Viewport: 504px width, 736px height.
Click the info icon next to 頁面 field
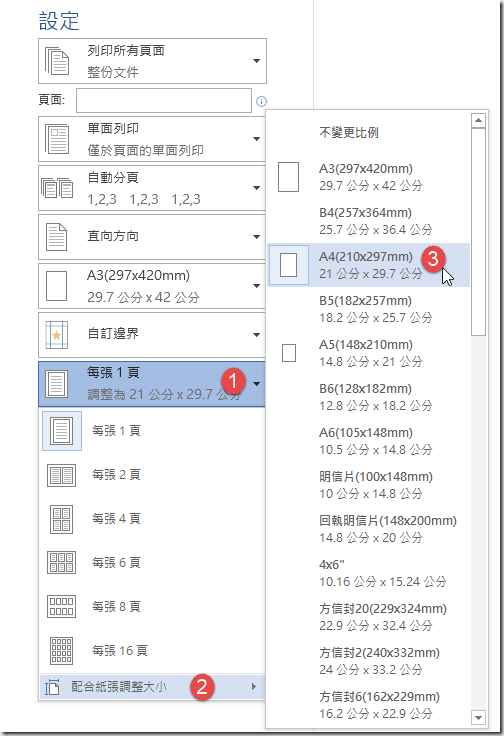coord(261,101)
